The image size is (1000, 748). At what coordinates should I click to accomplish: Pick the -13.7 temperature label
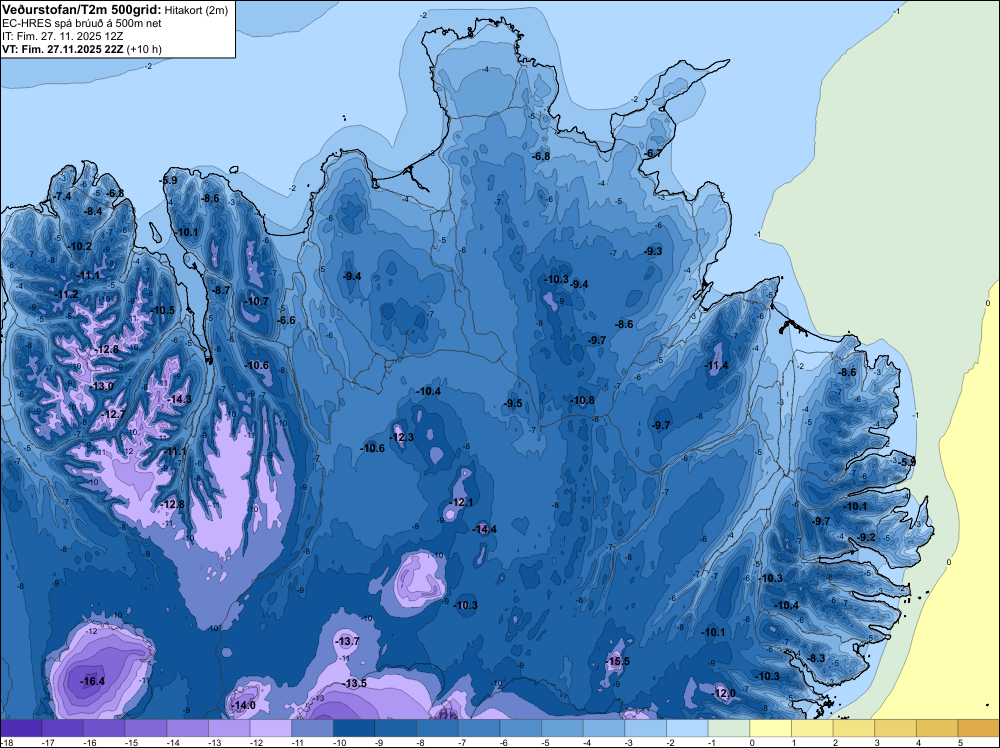tap(348, 641)
